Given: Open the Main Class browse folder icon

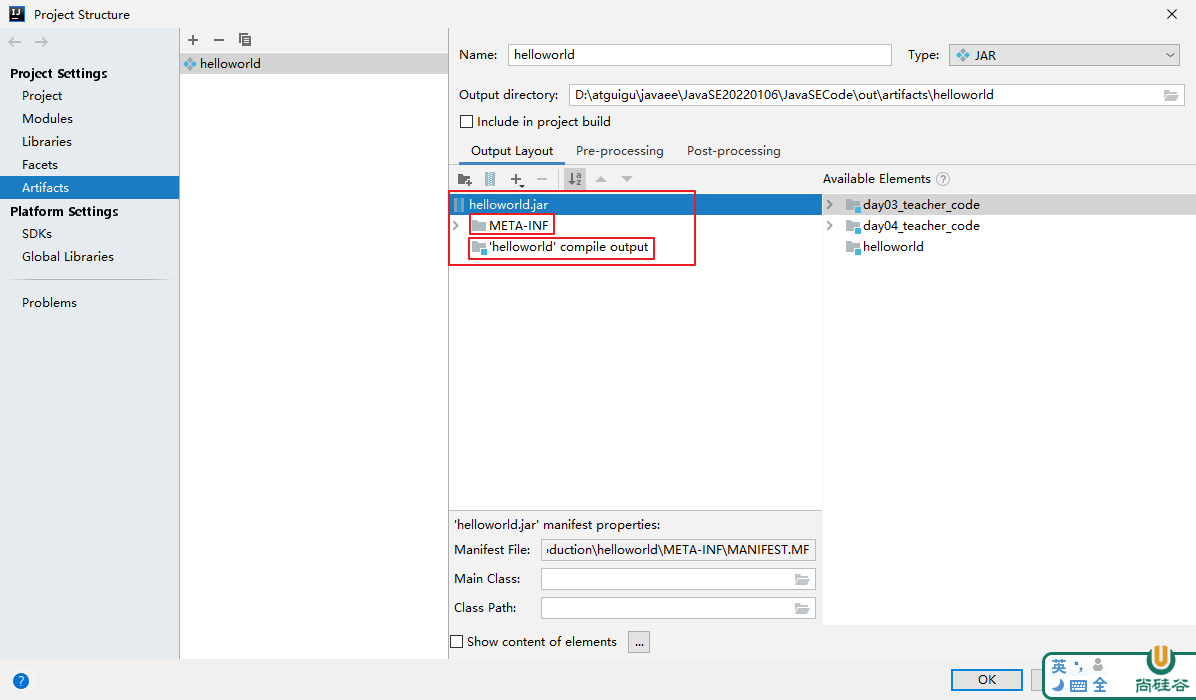Looking at the screenshot, I should coord(802,579).
